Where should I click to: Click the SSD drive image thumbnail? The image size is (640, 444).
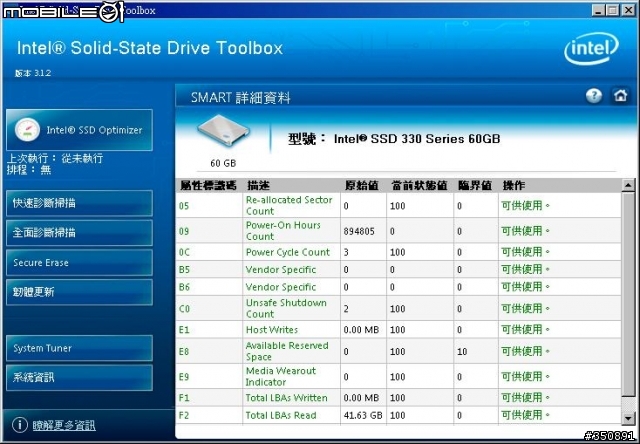(x=223, y=131)
